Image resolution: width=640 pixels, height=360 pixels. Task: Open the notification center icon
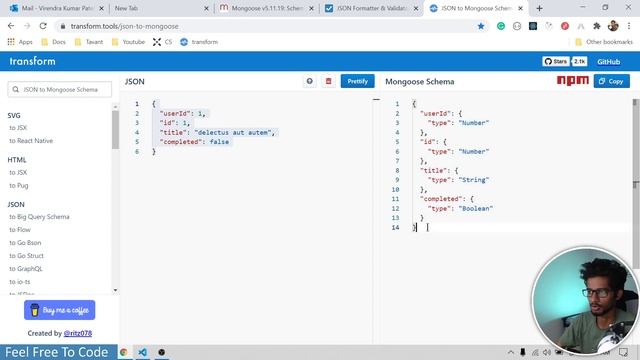point(623,352)
